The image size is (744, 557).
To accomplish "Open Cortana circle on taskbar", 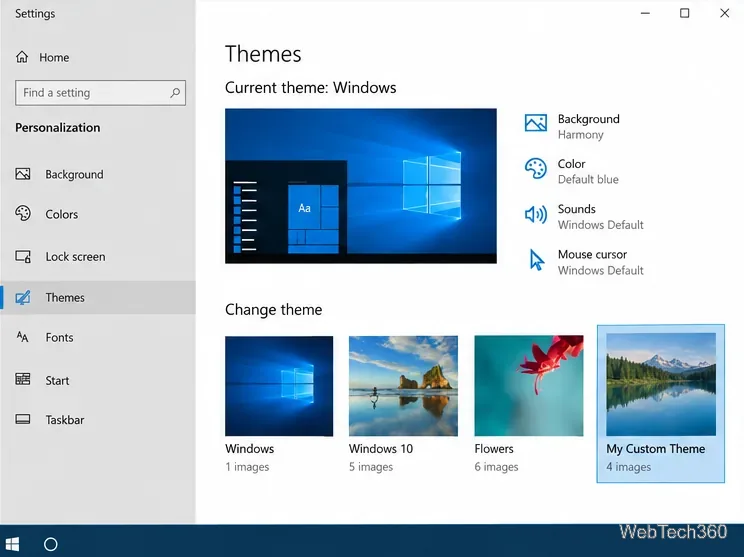I will coord(51,544).
